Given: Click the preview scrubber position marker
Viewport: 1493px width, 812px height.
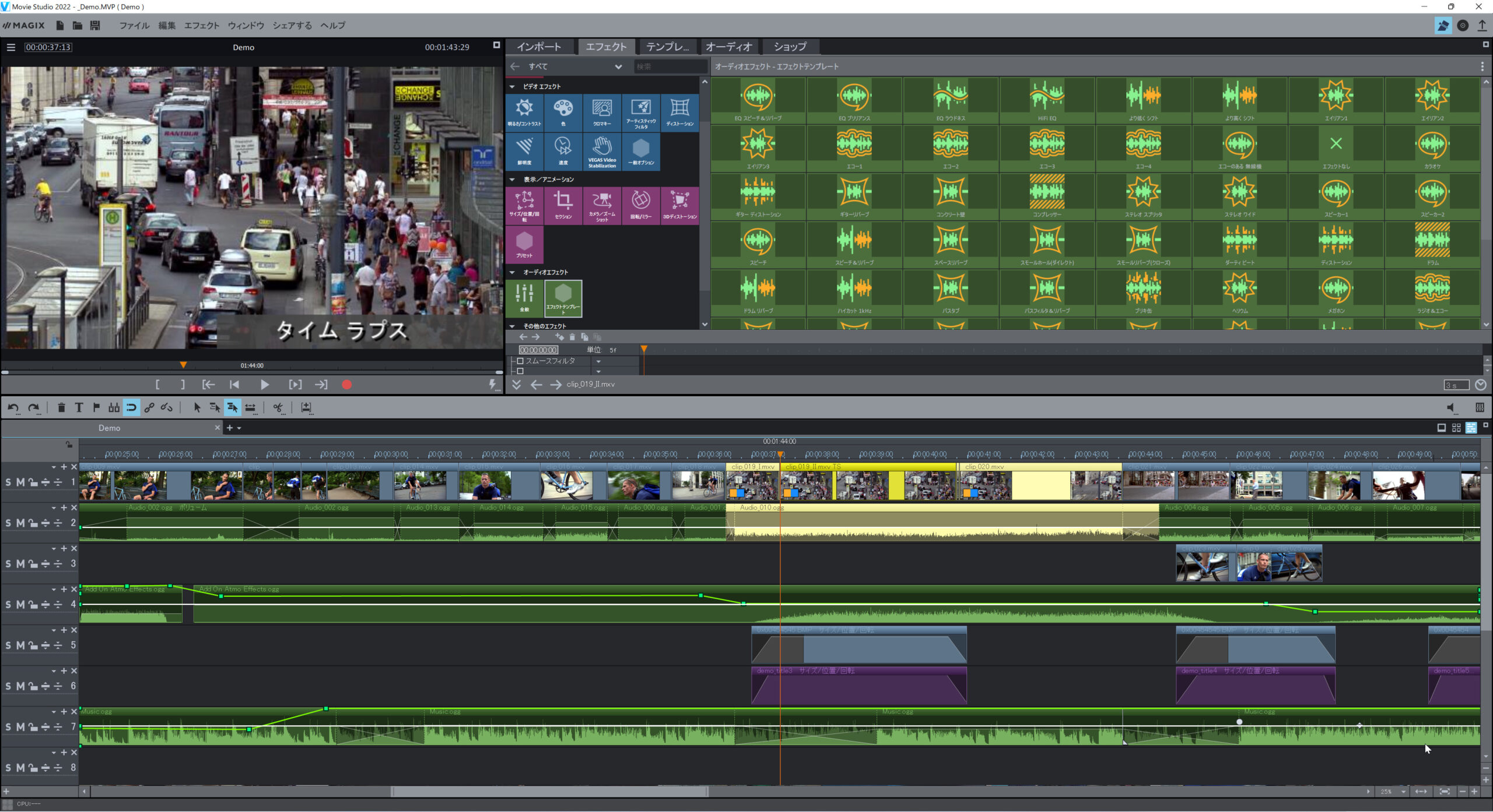Looking at the screenshot, I should pos(183,365).
